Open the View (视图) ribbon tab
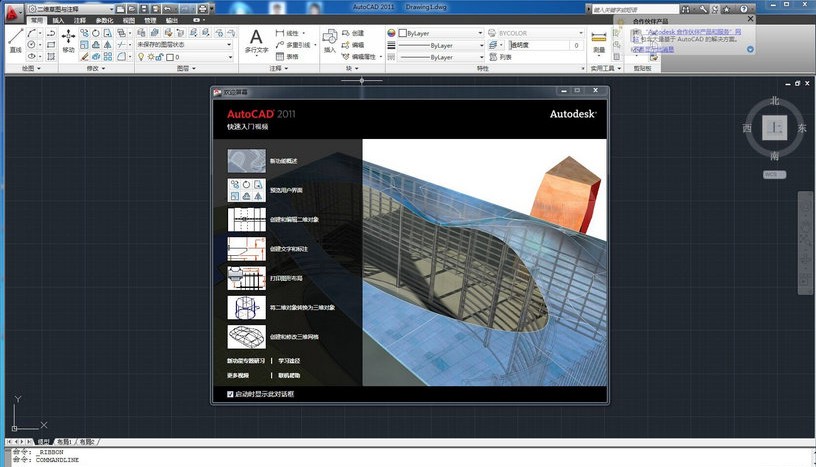This screenshot has width=816, height=467. pyautogui.click(x=128, y=20)
